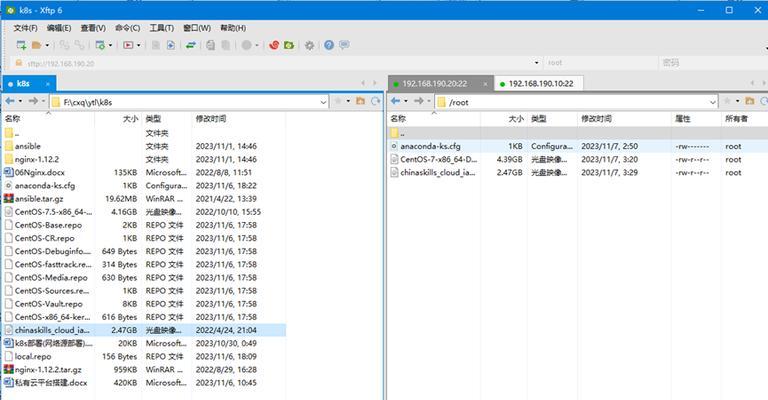768x400 pixels.
Task: Click the new file transfer window icon
Action: click(100, 45)
